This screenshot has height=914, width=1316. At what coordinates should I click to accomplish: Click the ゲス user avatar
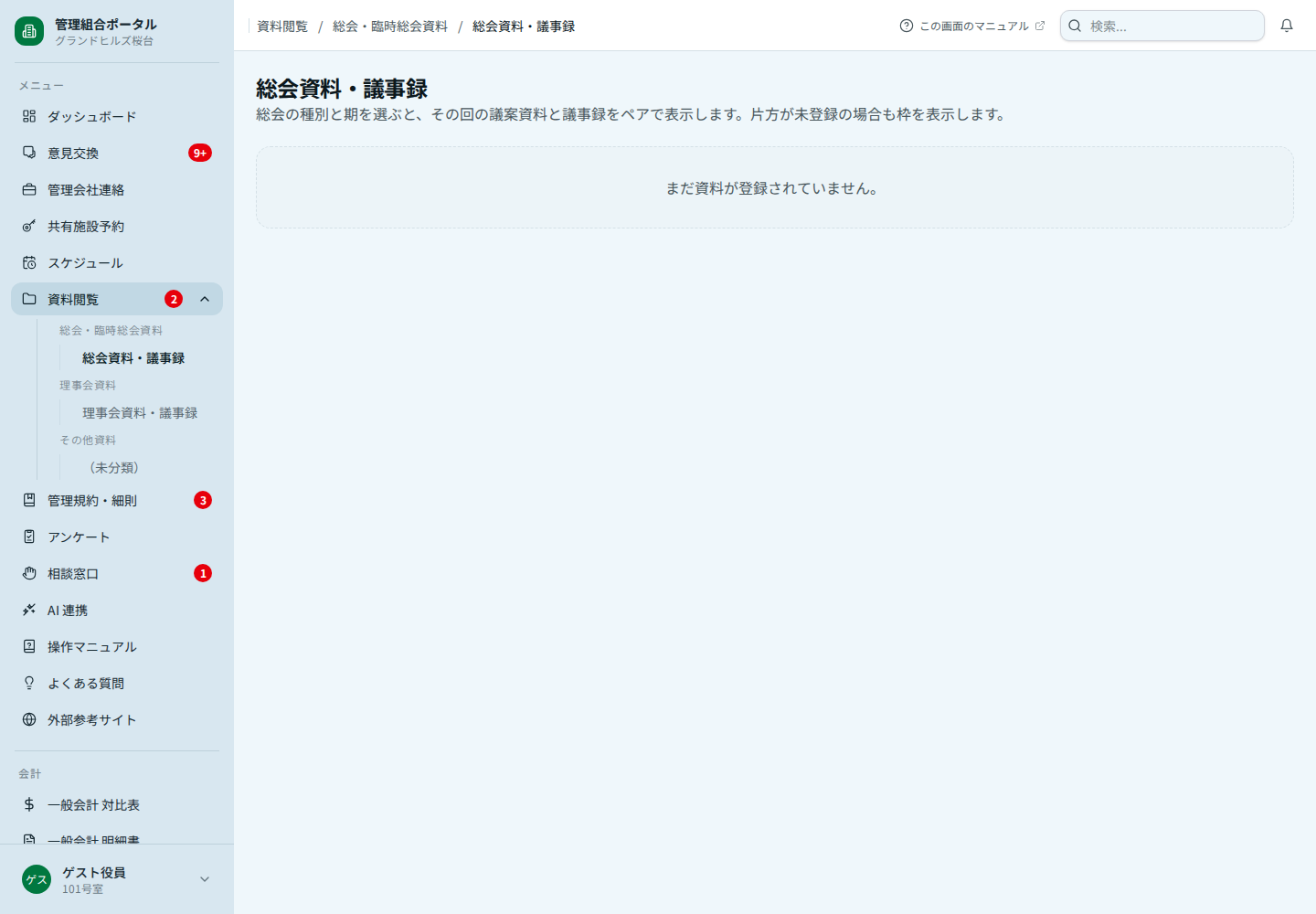(37, 879)
